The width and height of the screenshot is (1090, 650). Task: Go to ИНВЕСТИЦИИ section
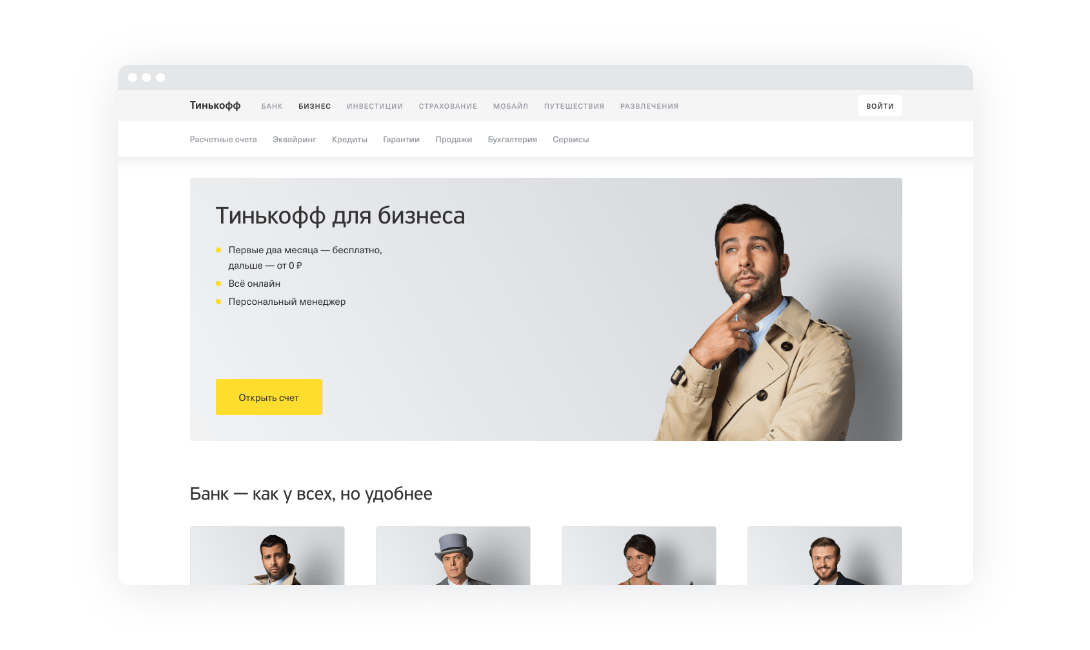pyautogui.click(x=375, y=106)
